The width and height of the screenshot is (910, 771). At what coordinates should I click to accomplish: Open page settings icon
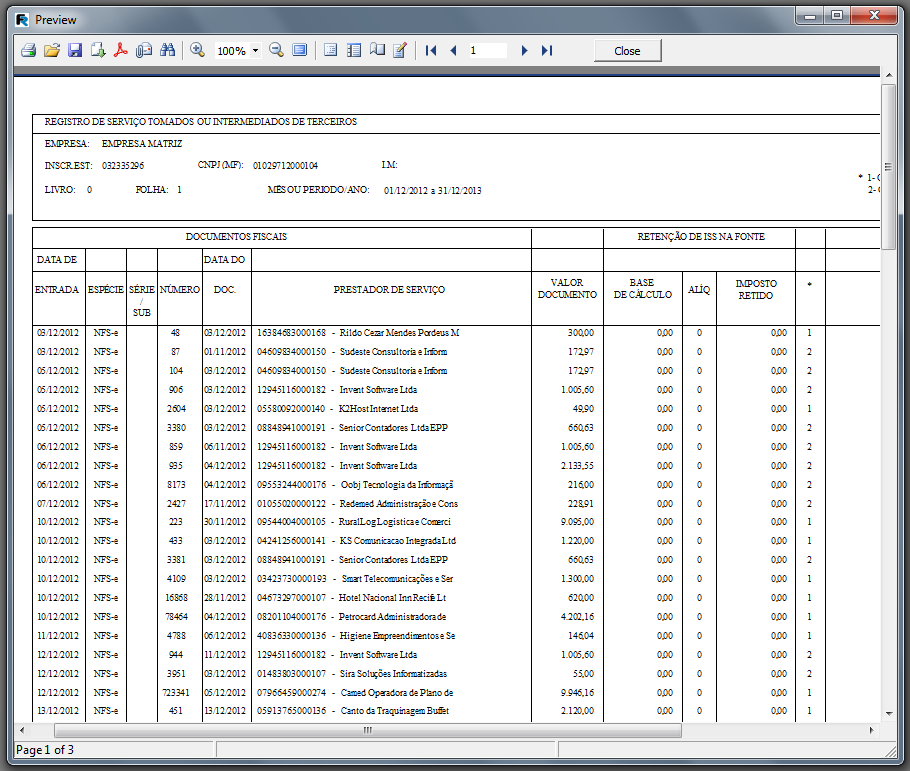(377, 51)
